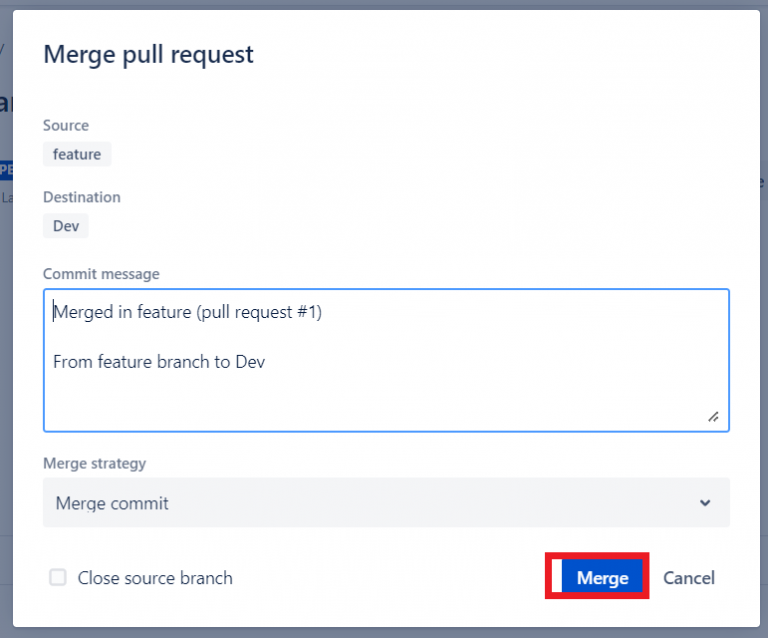The image size is (768, 638).
Task: Click the dimmed background outside the dialog
Action: pyautogui.click(x=5, y=300)
